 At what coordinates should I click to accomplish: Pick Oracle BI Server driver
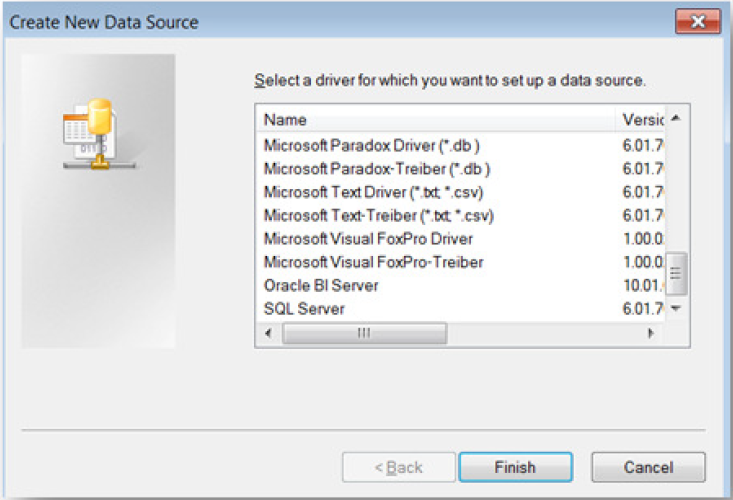coord(321,286)
